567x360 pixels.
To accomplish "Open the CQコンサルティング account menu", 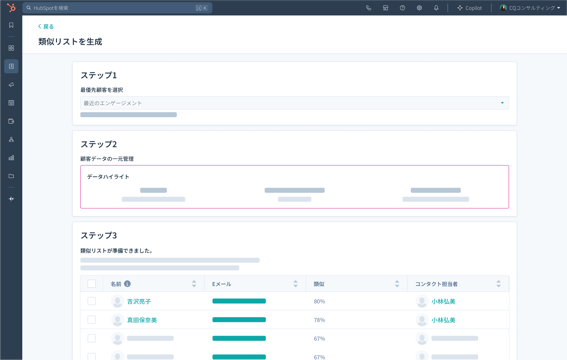I will [x=530, y=8].
